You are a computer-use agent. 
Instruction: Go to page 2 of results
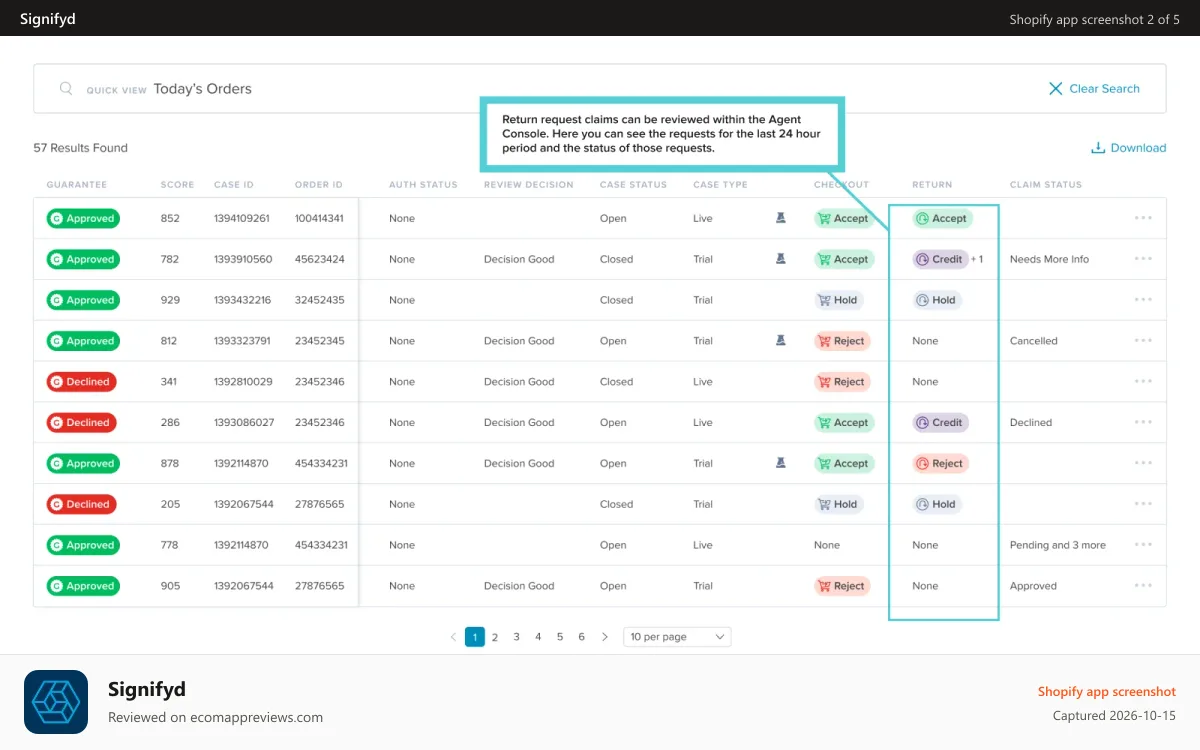(495, 637)
